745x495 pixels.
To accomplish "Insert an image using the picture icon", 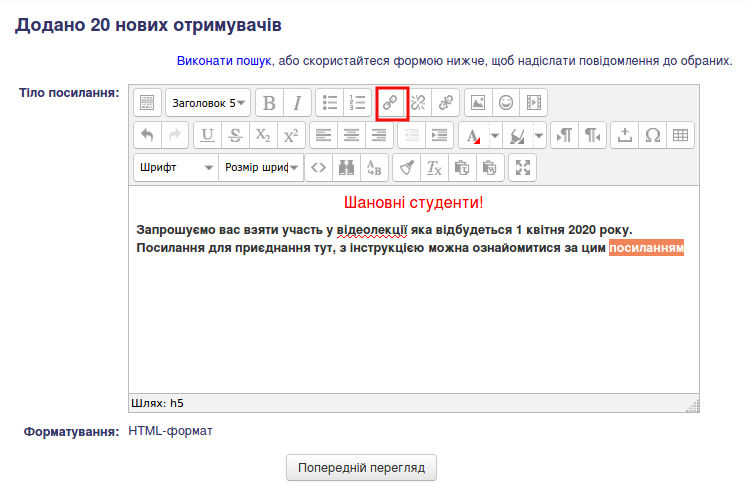I will [x=478, y=103].
